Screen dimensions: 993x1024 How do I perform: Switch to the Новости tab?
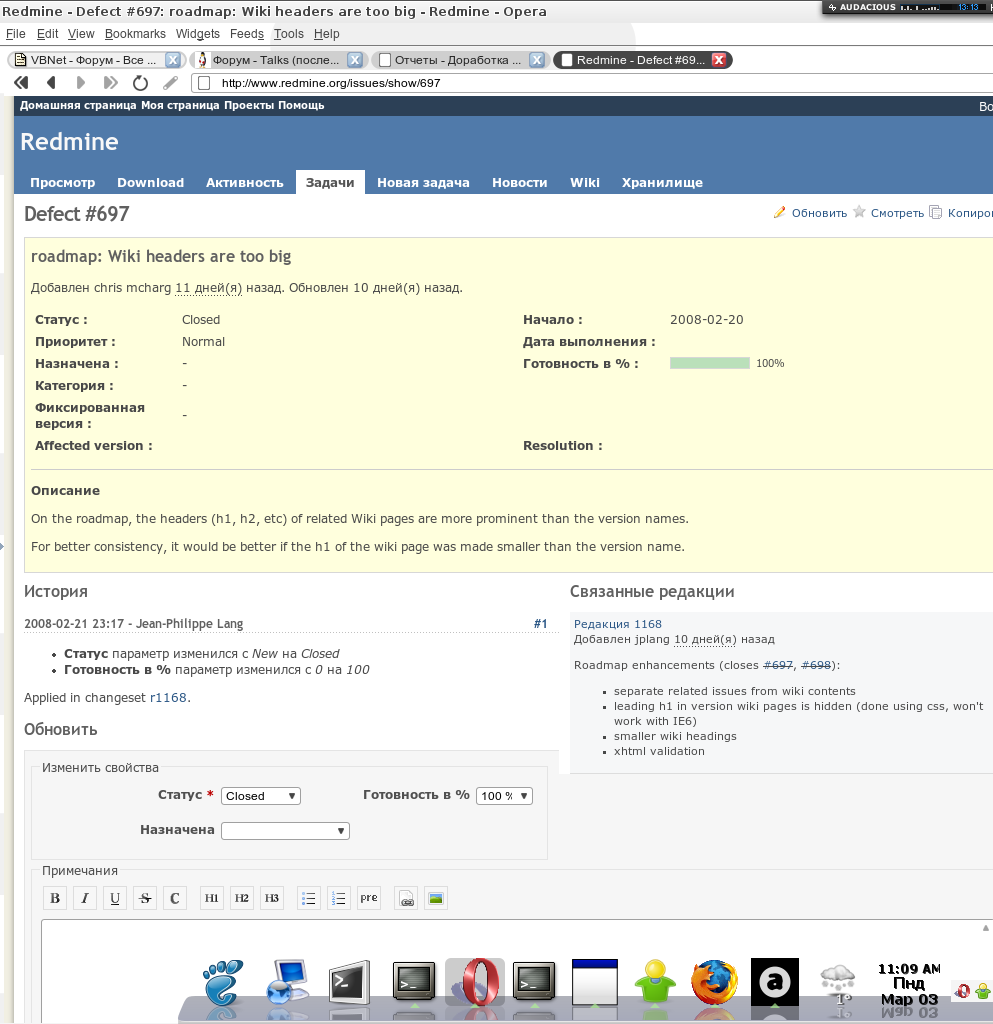click(x=520, y=183)
